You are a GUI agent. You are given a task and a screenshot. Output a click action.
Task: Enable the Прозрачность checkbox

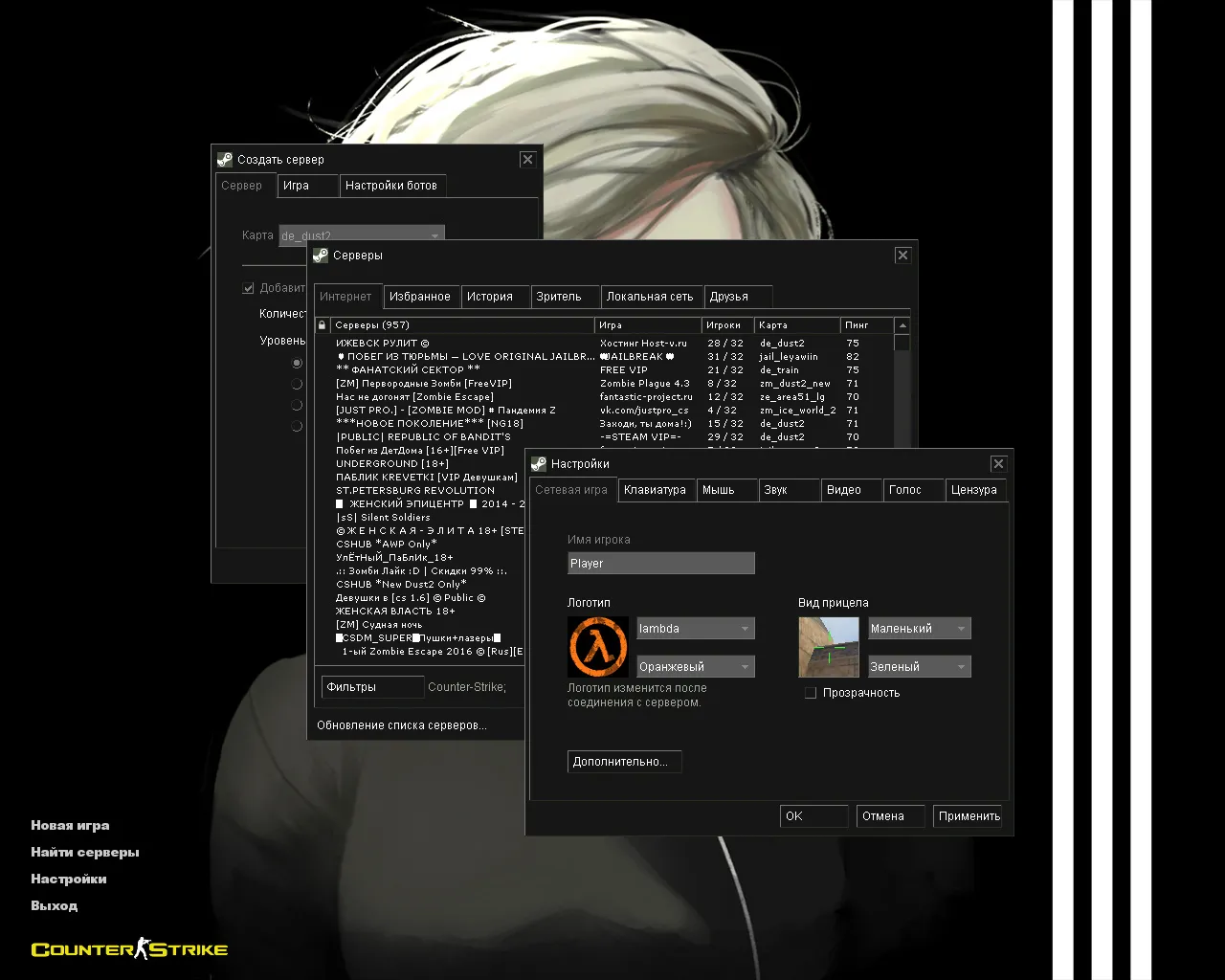click(811, 693)
